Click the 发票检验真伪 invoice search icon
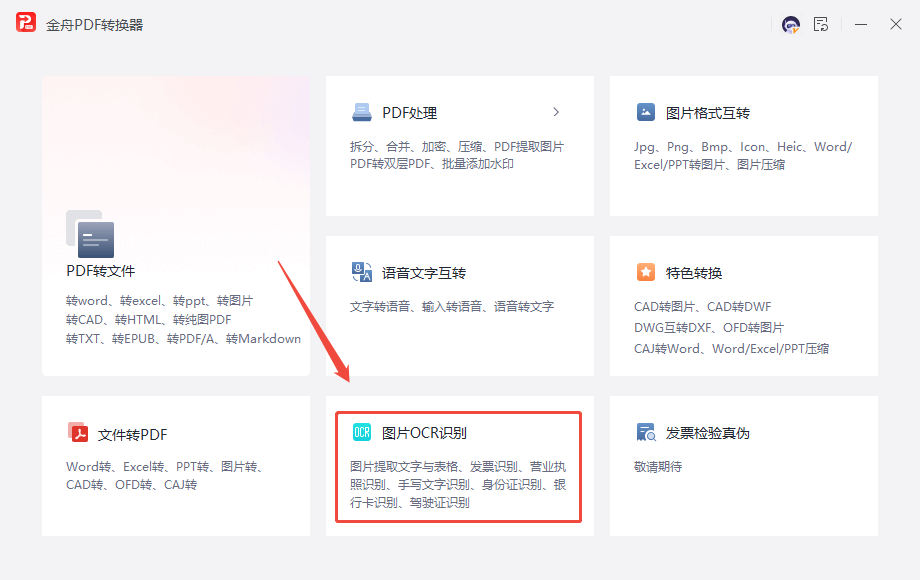 pyautogui.click(x=646, y=433)
